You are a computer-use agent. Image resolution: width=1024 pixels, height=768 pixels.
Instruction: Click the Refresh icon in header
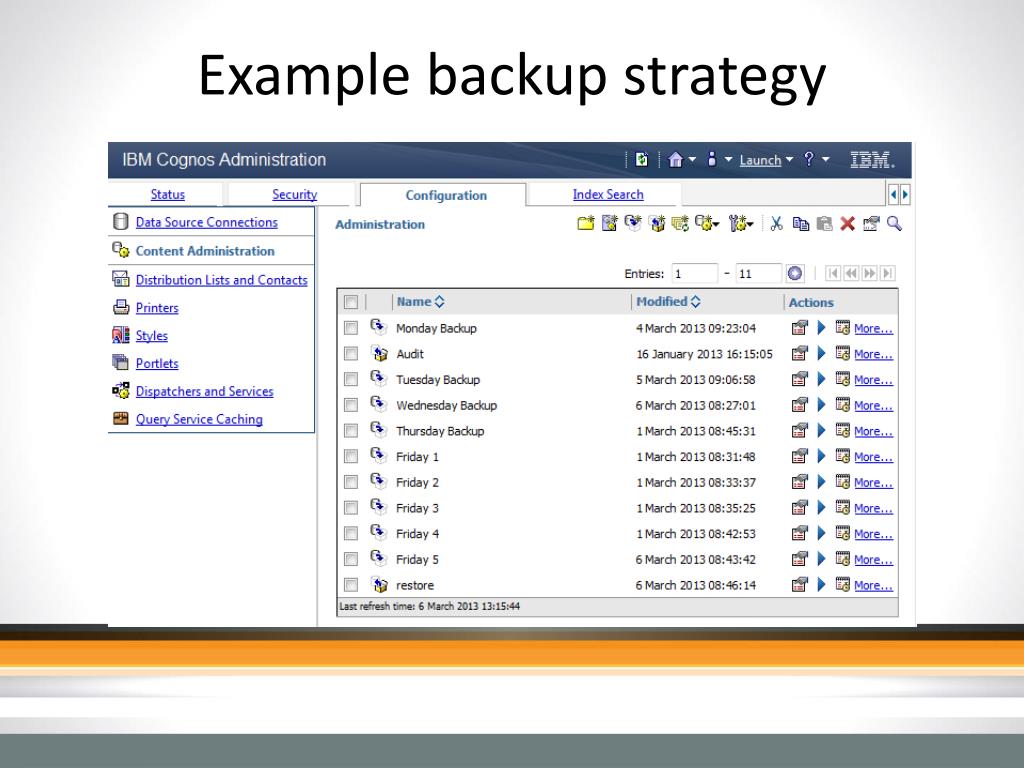point(641,159)
